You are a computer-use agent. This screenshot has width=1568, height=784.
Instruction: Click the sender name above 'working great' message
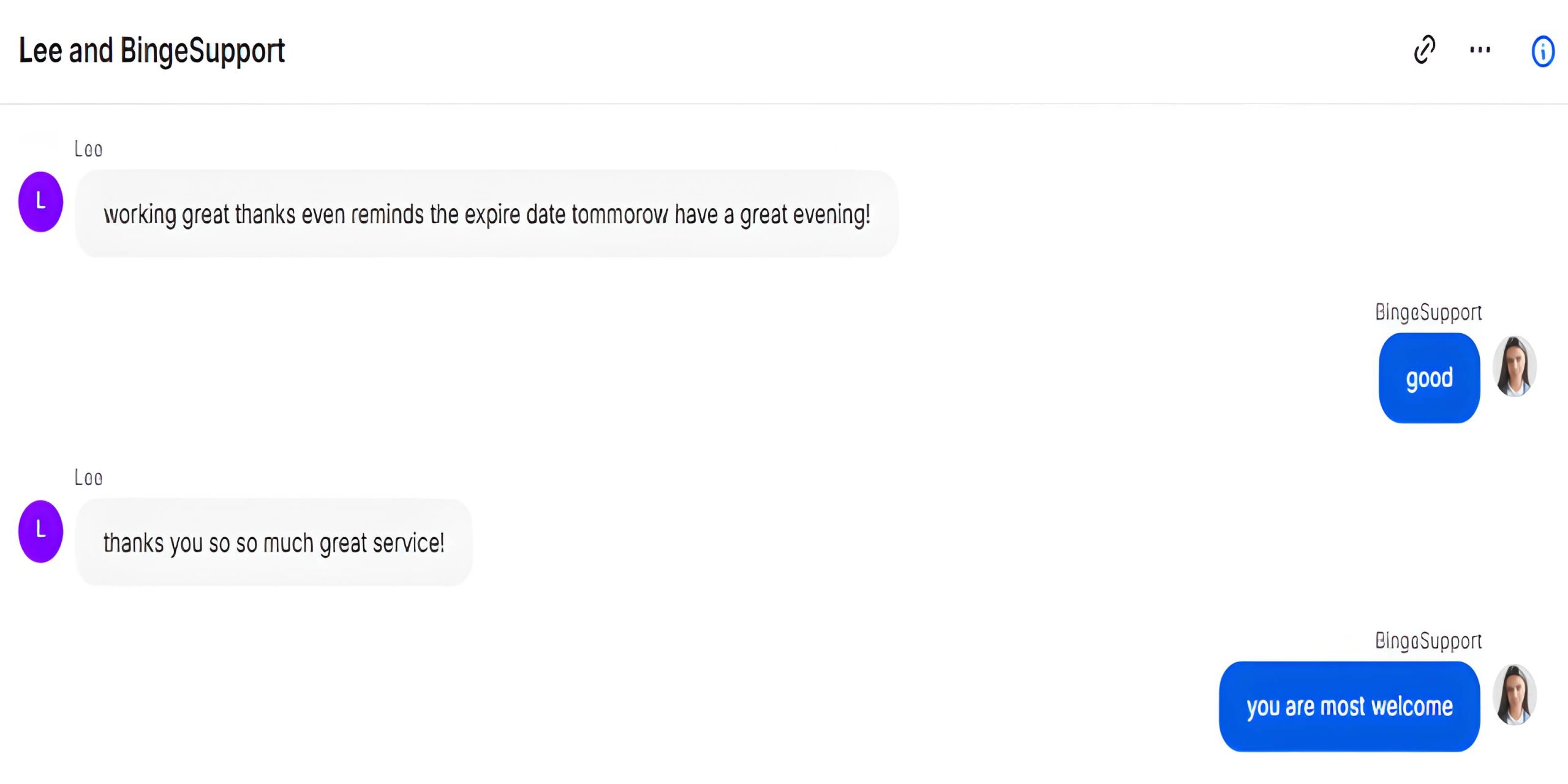click(88, 149)
